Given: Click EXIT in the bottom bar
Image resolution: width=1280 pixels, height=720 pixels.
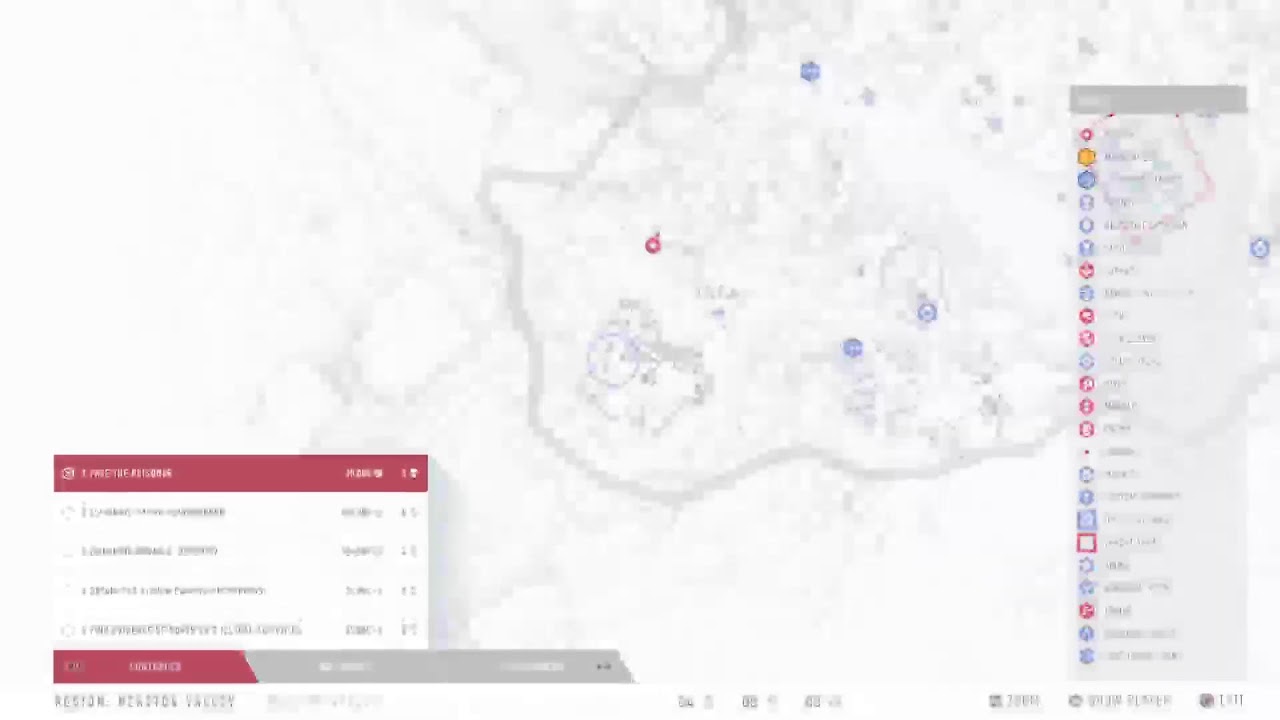Looking at the screenshot, I should click(x=1222, y=701).
